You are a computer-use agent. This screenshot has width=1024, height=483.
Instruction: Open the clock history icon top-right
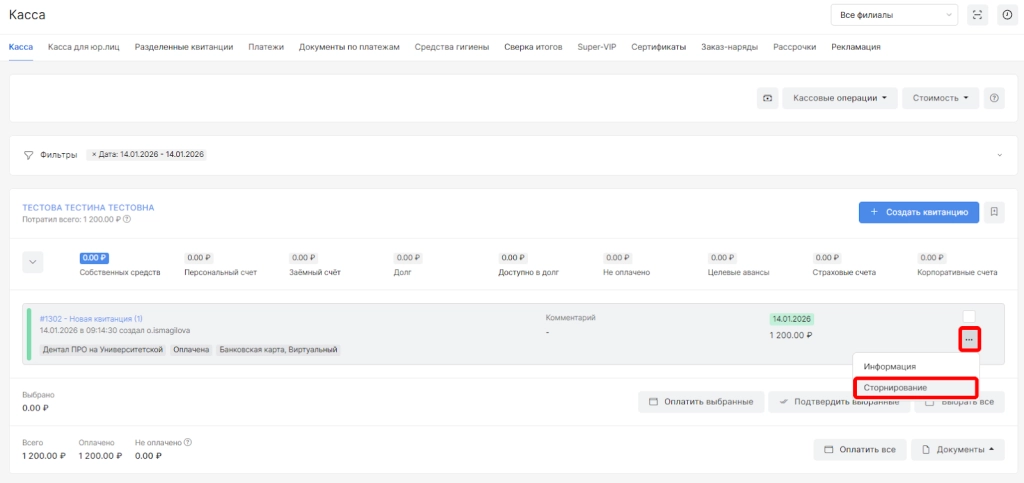[x=1006, y=15]
